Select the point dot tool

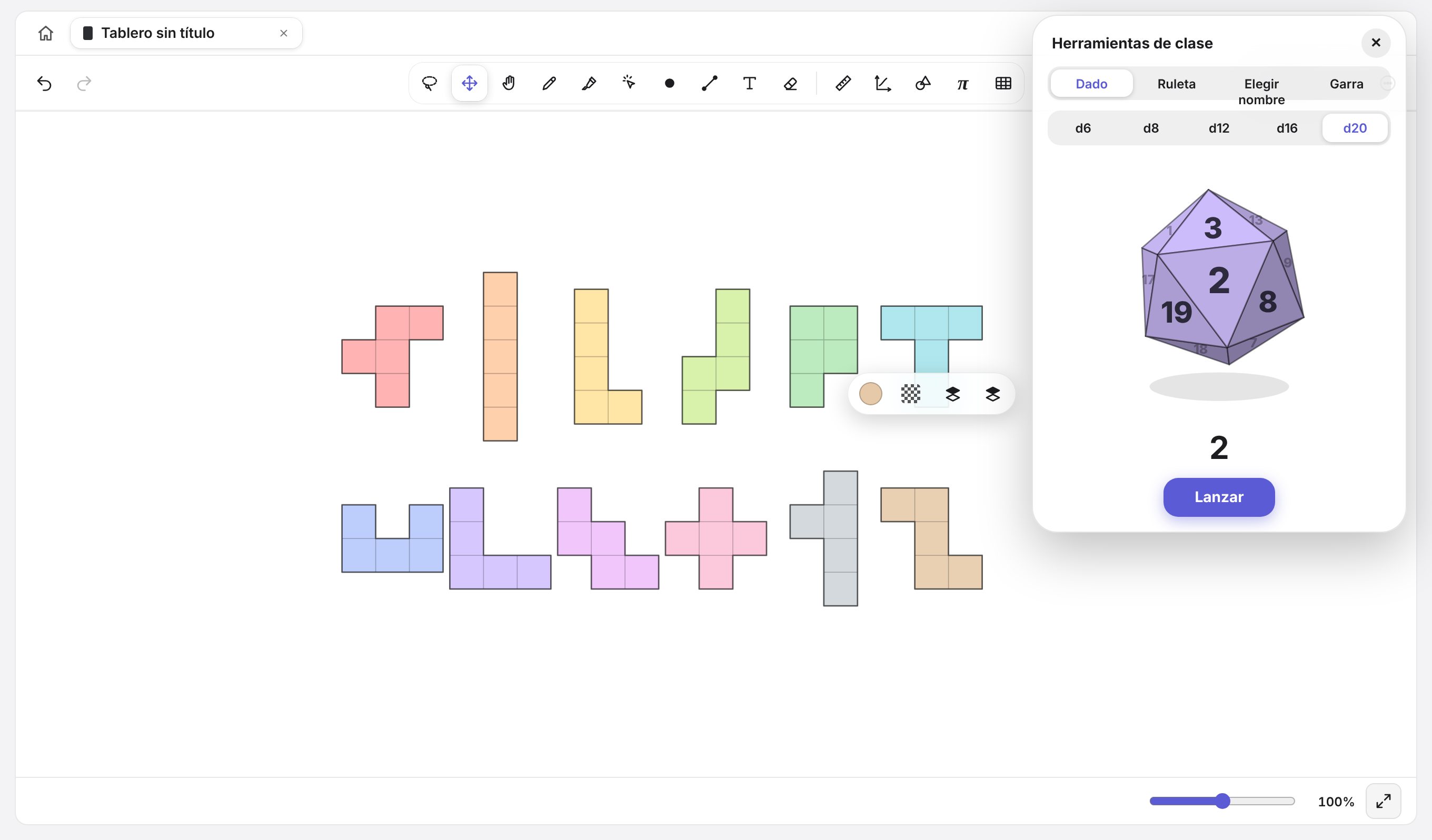click(669, 84)
